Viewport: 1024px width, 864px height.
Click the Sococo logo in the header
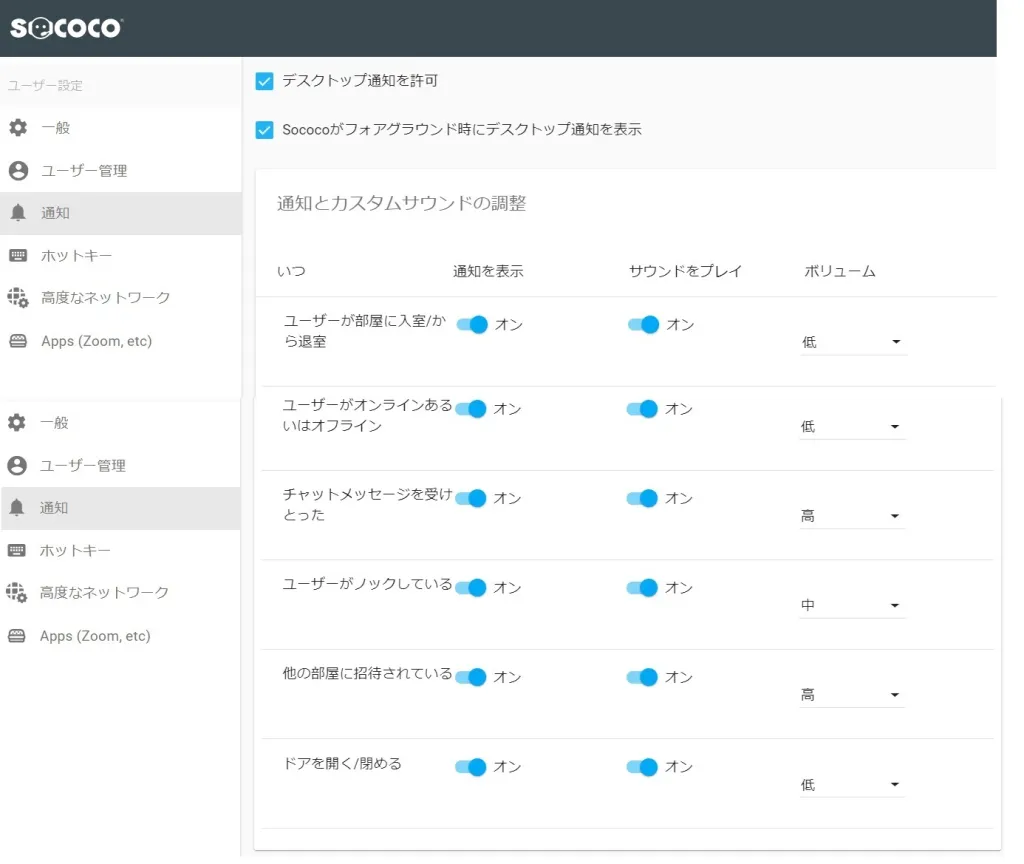coord(66,28)
